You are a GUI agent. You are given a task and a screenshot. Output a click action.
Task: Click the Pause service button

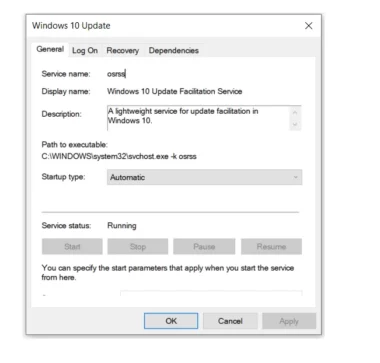click(x=204, y=247)
